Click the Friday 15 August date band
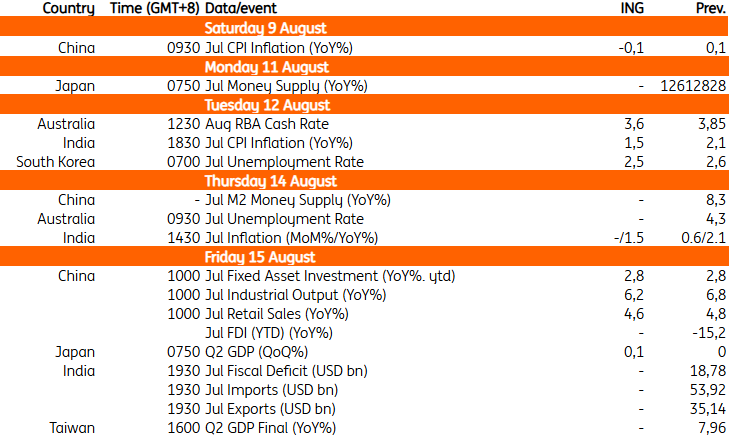The image size is (729, 437). coord(266,257)
